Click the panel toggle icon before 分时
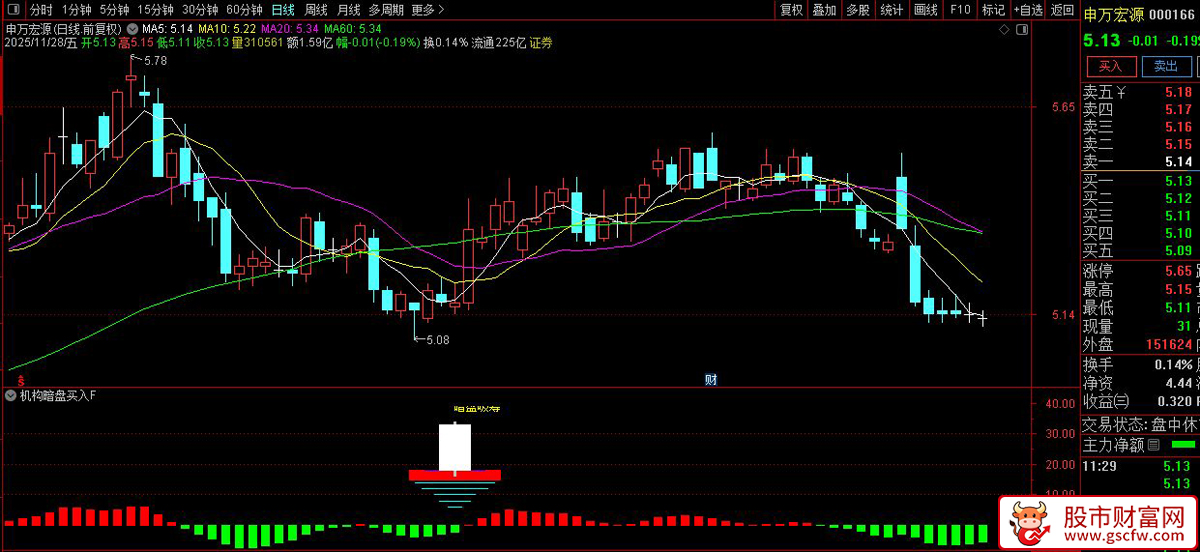1200x552 pixels. tap(14, 10)
